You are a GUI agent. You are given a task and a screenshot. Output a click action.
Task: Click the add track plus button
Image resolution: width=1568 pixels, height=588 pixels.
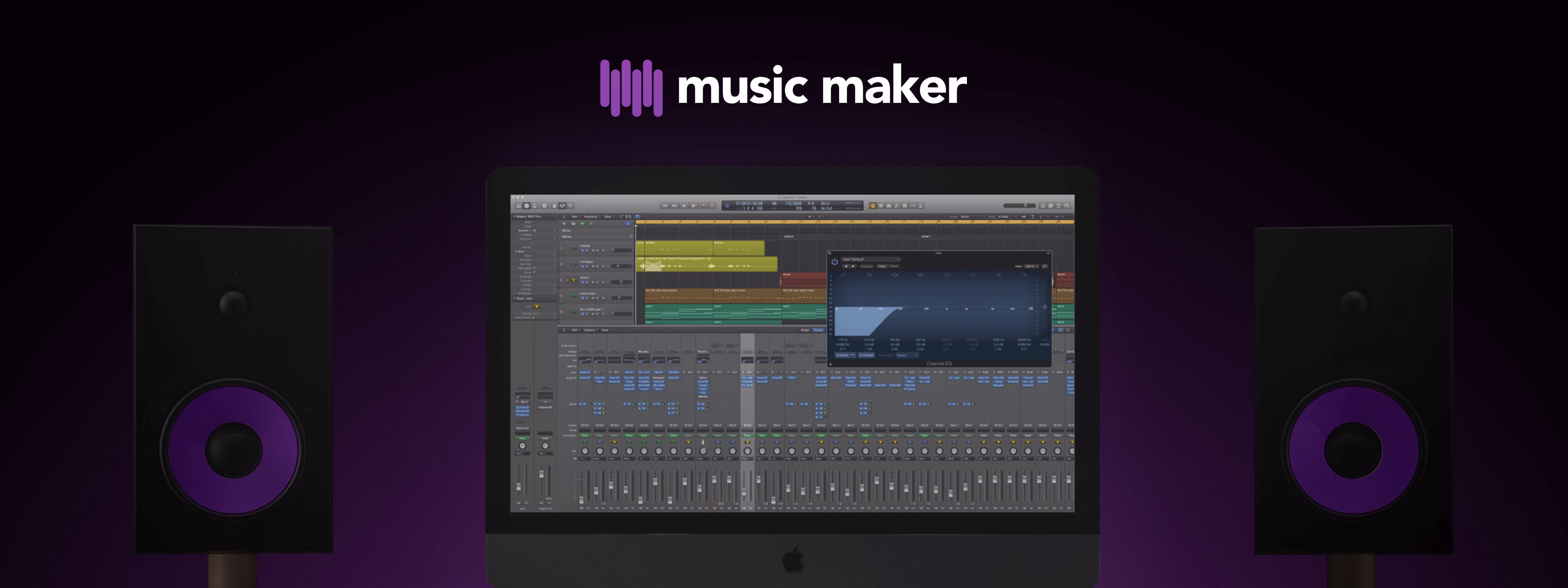coord(564,223)
